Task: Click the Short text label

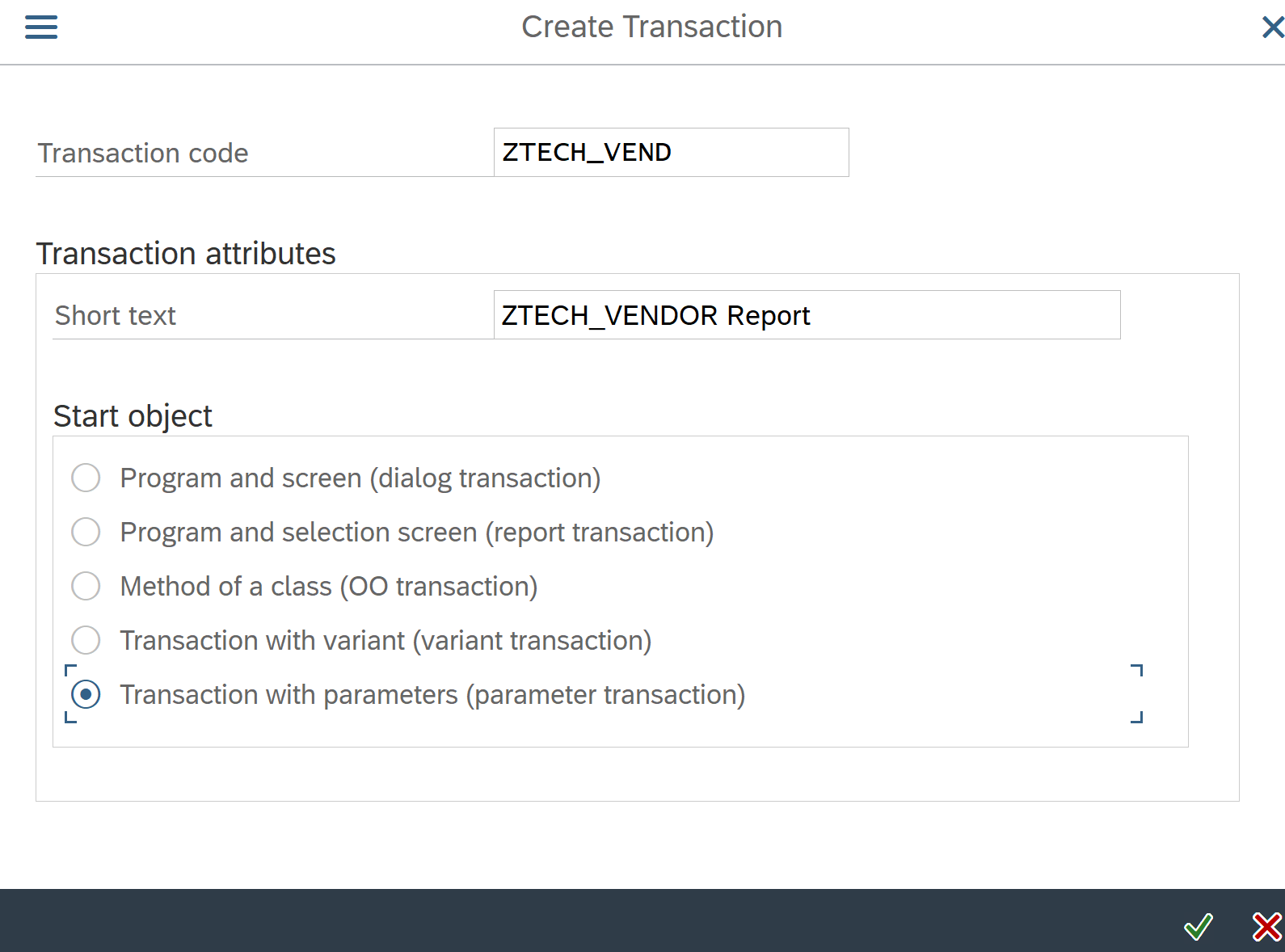Action: tap(116, 316)
